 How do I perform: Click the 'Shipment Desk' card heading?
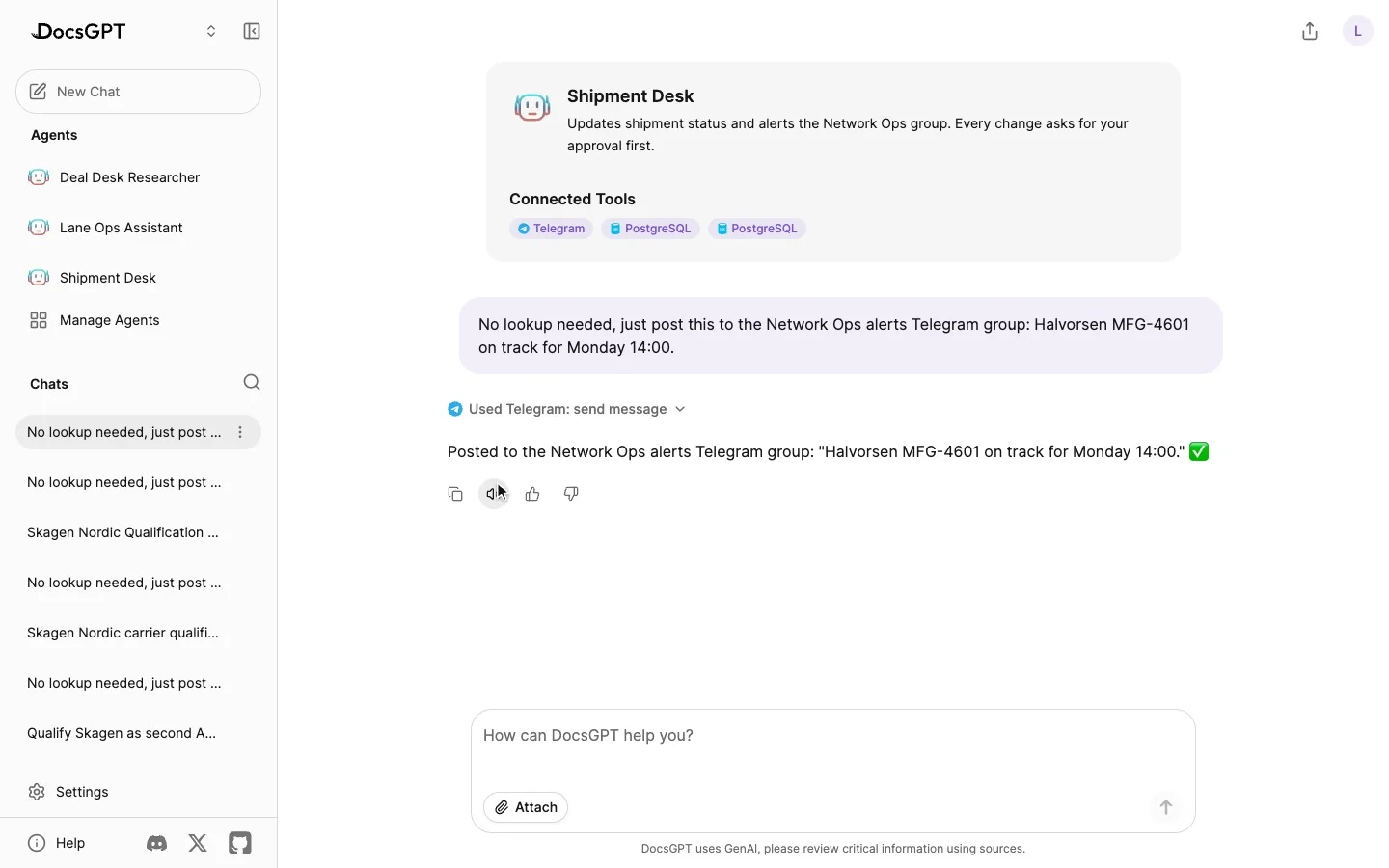(x=630, y=96)
